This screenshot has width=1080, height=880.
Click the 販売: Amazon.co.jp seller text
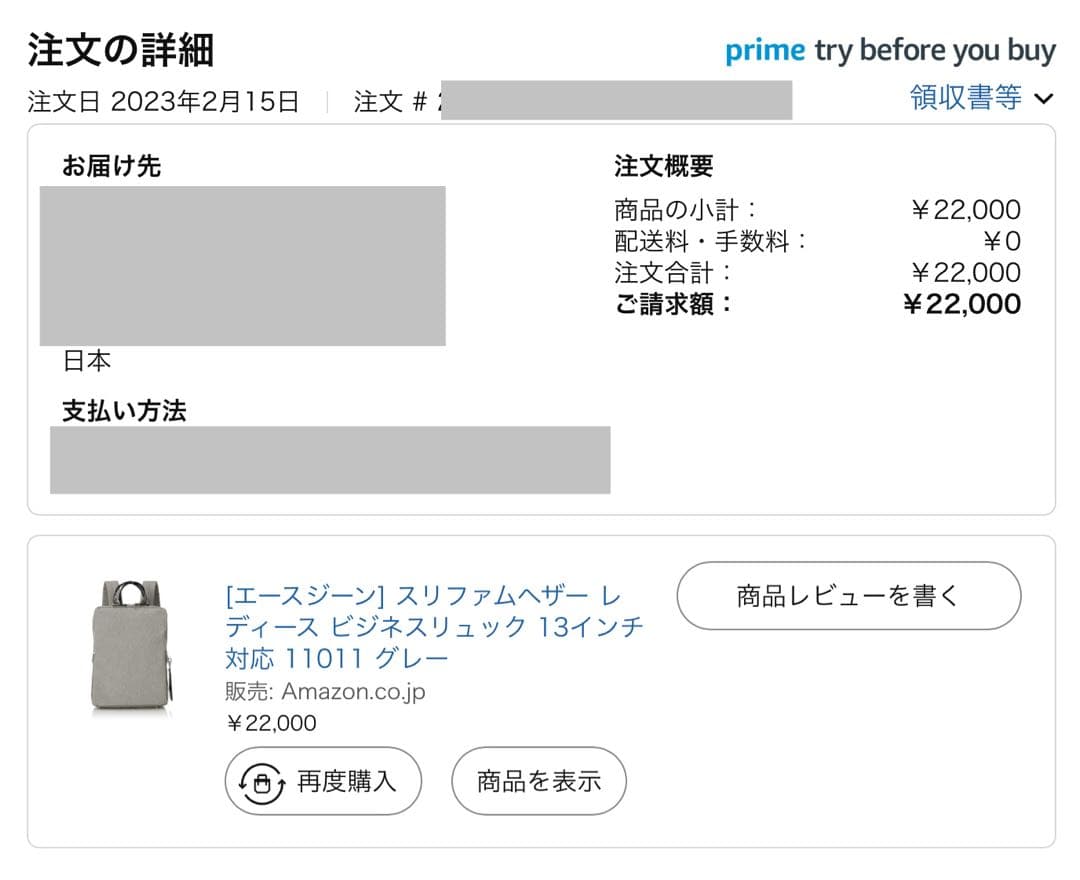(324, 690)
